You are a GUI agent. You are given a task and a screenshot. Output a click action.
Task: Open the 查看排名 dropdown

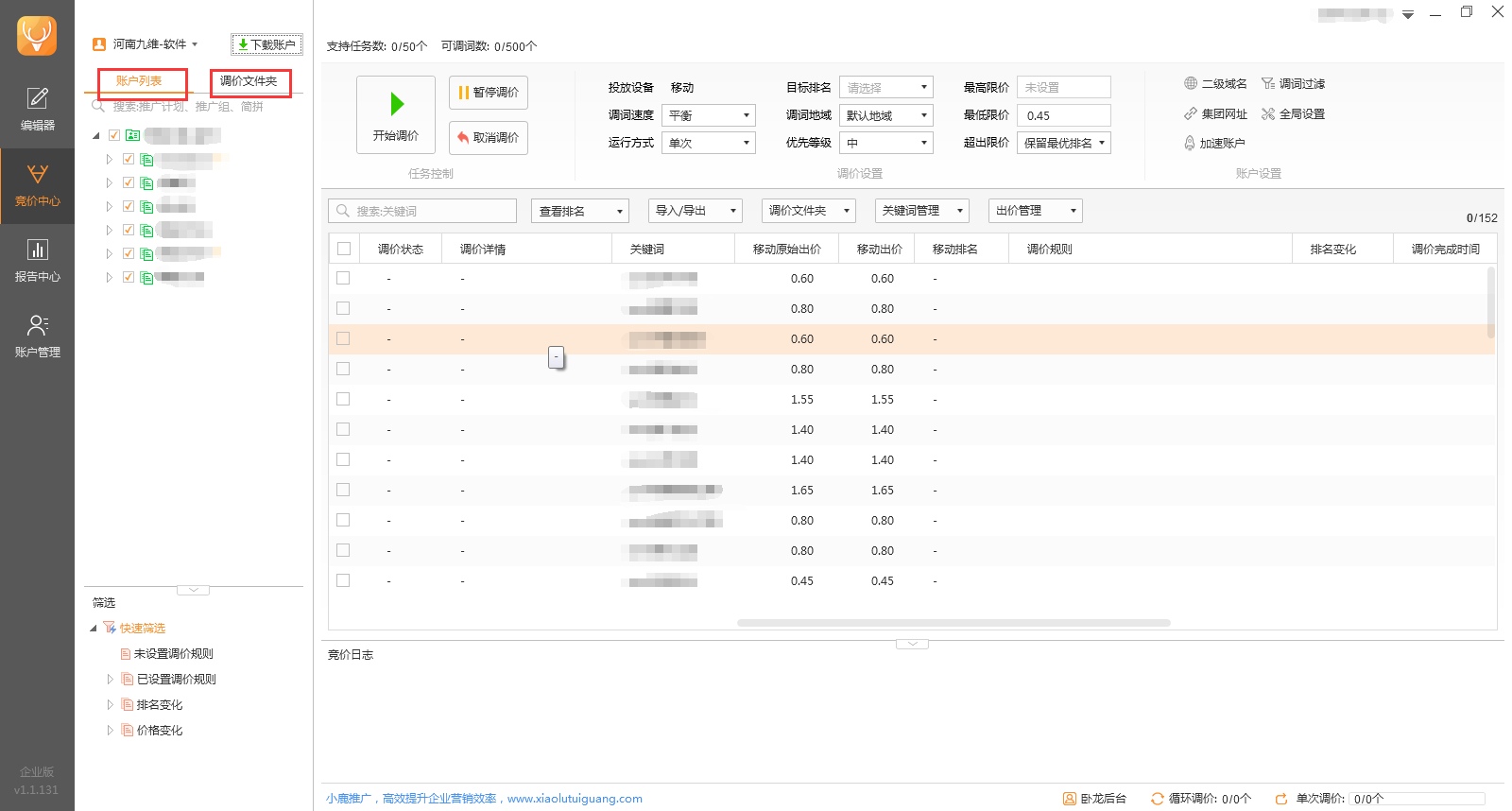pyautogui.click(x=580, y=211)
